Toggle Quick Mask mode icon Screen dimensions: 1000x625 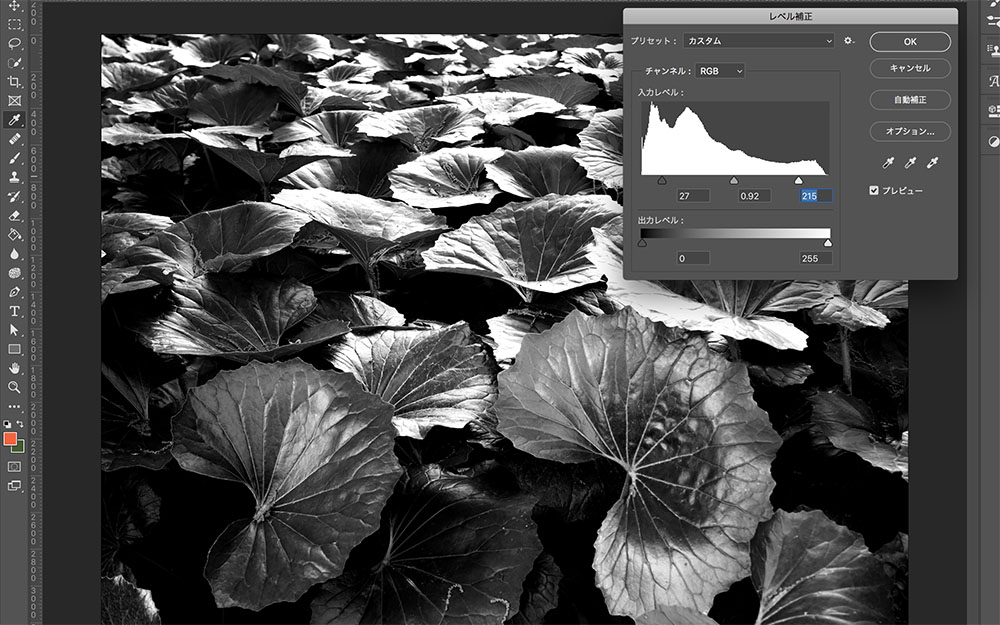pos(15,466)
